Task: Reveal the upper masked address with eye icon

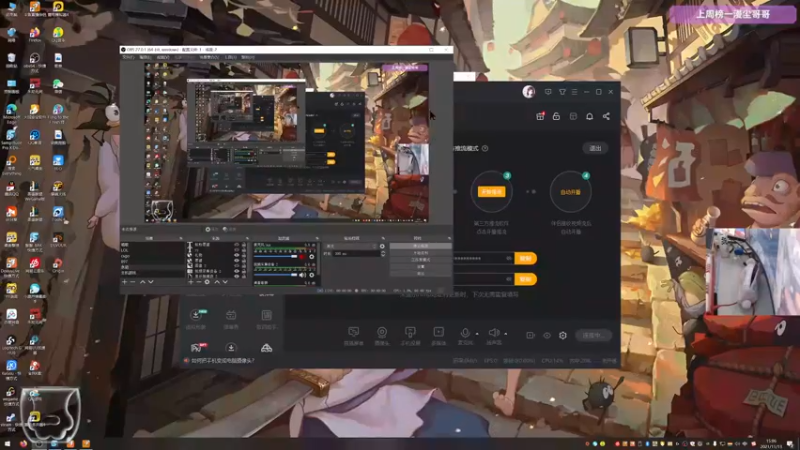Action: [x=509, y=258]
